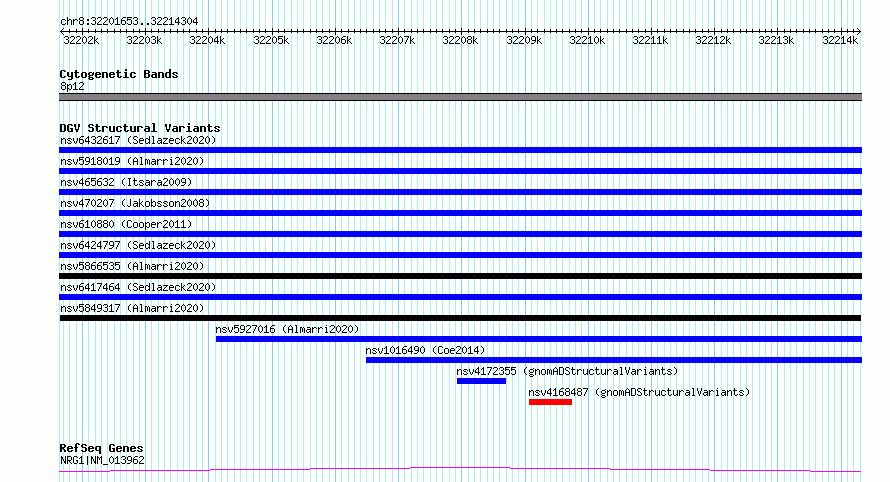Click the blue bar under nsv5927016
This screenshot has height=482, width=890.
point(539,339)
